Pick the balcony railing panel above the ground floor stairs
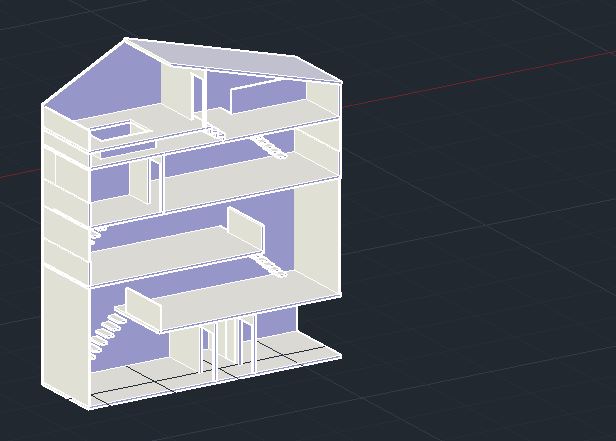Image resolution: width=616 pixels, height=441 pixels. [143, 308]
